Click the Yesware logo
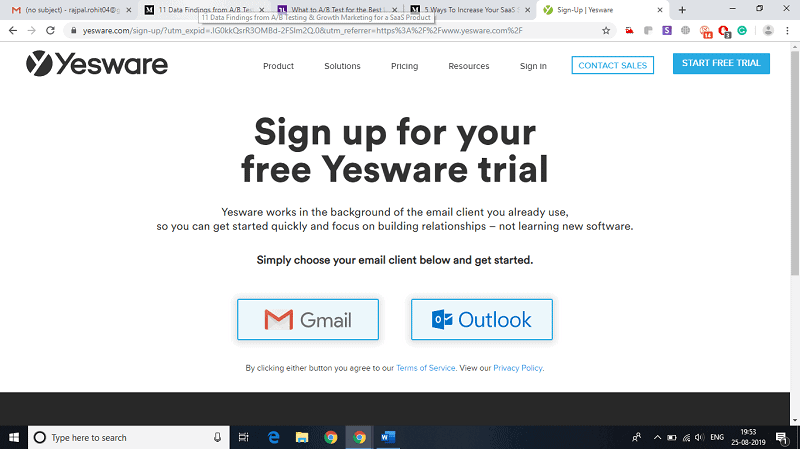800x449 pixels. click(96, 64)
